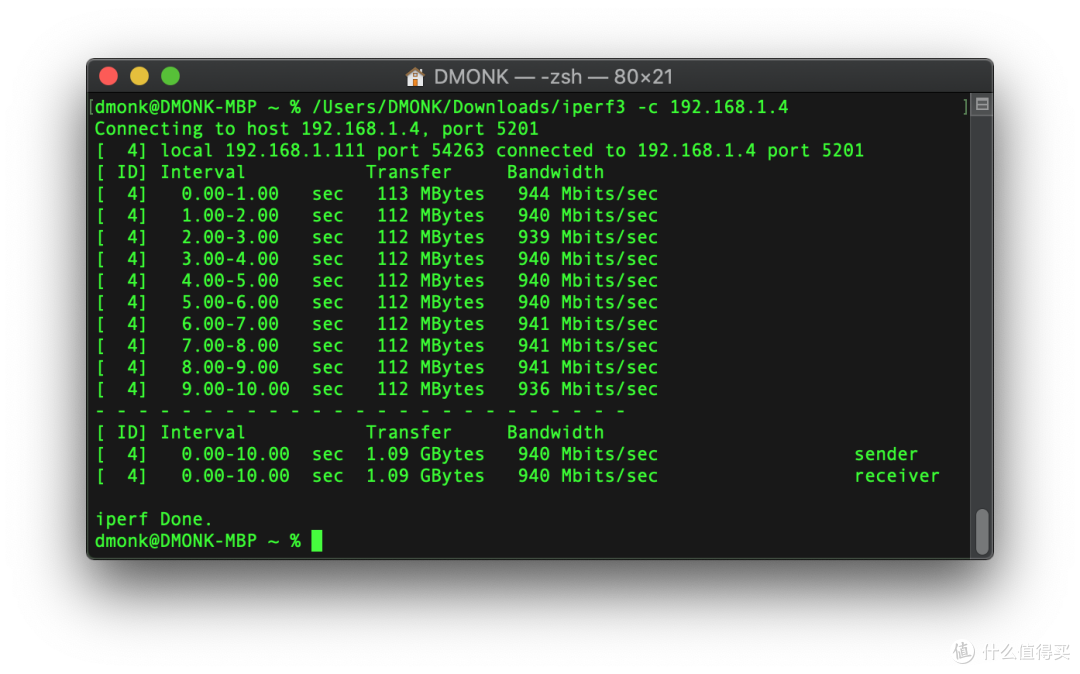Minimize the terminal with the yellow button

click(140, 76)
